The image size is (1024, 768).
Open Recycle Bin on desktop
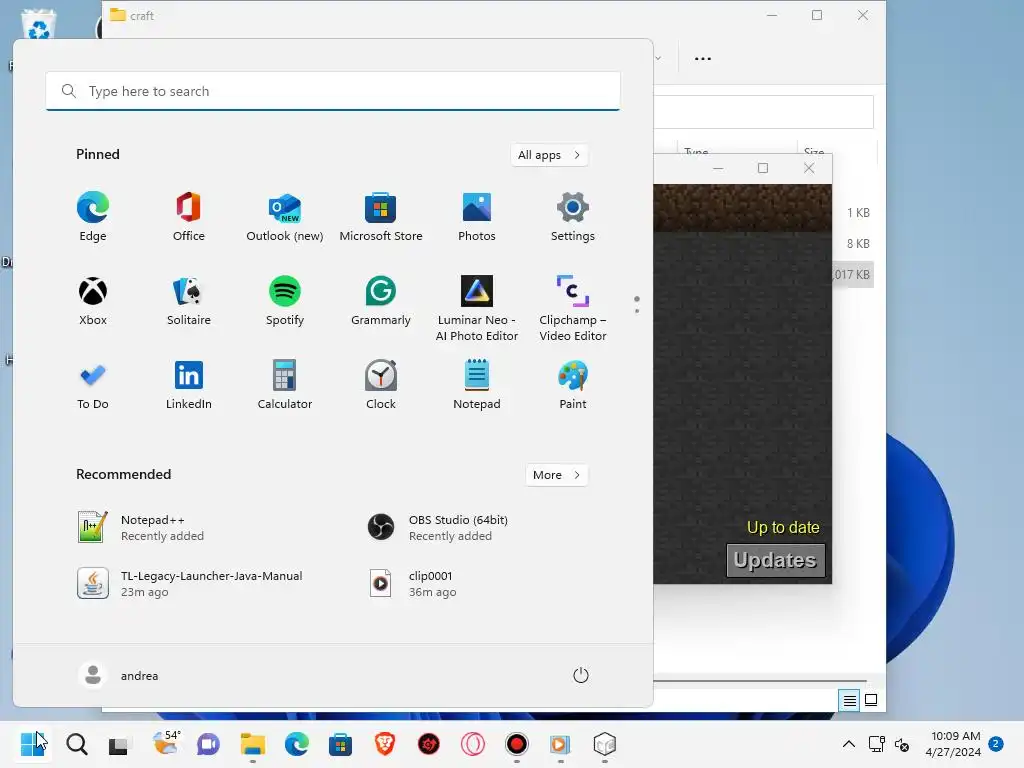coord(39,27)
